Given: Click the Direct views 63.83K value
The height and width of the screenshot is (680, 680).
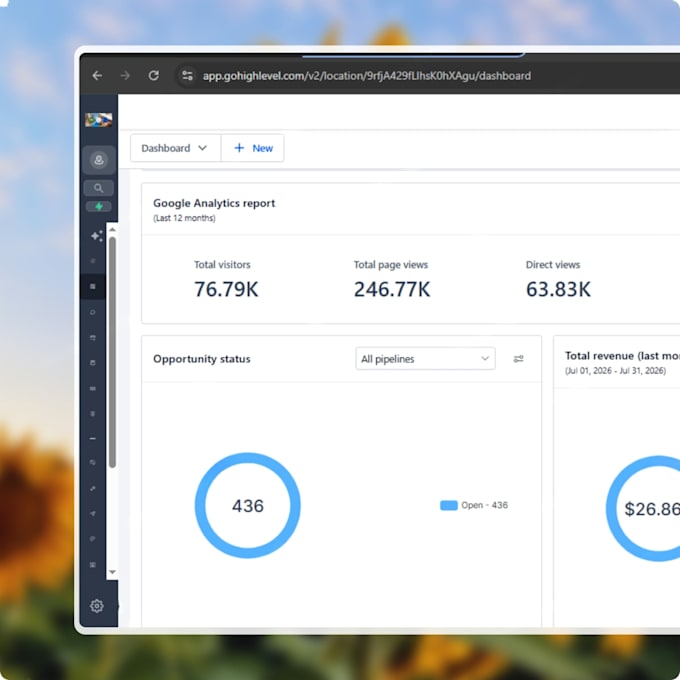Looking at the screenshot, I should click(558, 289).
